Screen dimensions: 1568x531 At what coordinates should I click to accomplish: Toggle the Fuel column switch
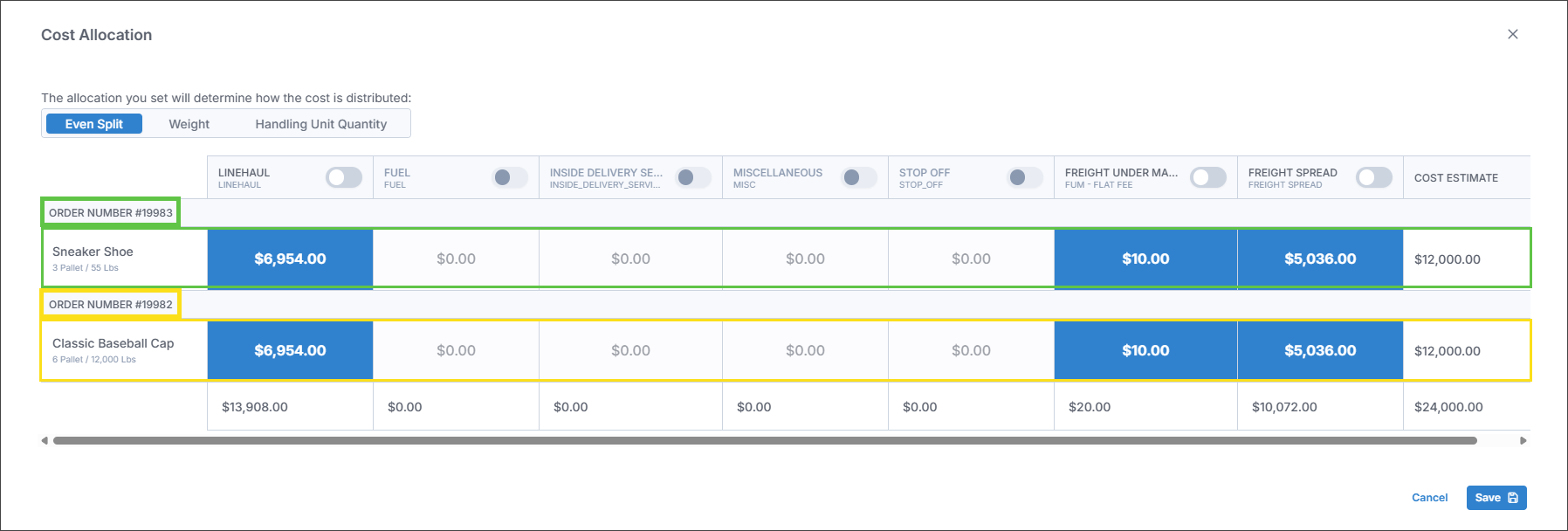(x=510, y=177)
